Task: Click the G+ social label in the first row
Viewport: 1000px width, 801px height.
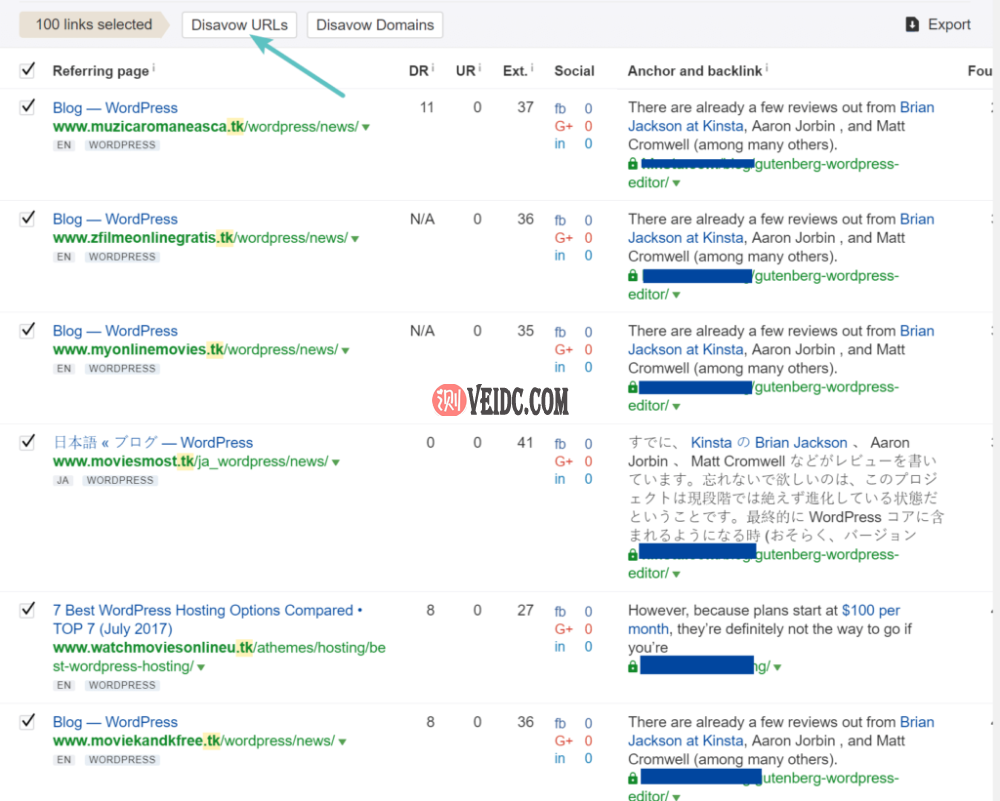Action: tap(563, 126)
